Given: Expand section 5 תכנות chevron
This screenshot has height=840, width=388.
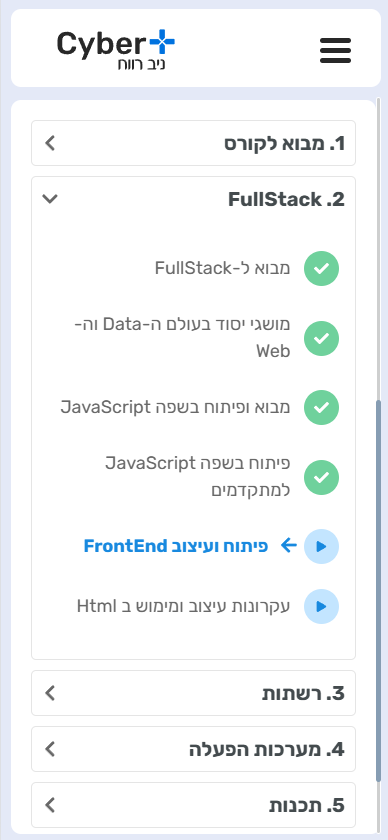Looking at the screenshot, I should coord(50,805).
